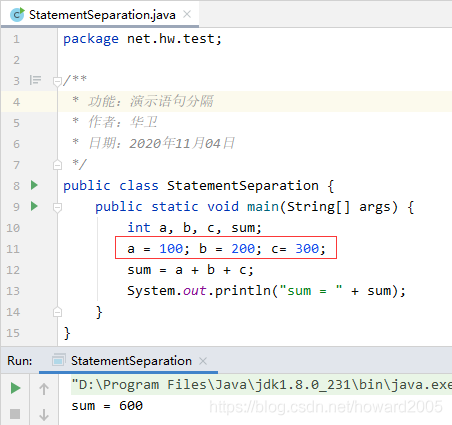Close the StatementSeparation run tab

pyautogui.click(x=203, y=361)
